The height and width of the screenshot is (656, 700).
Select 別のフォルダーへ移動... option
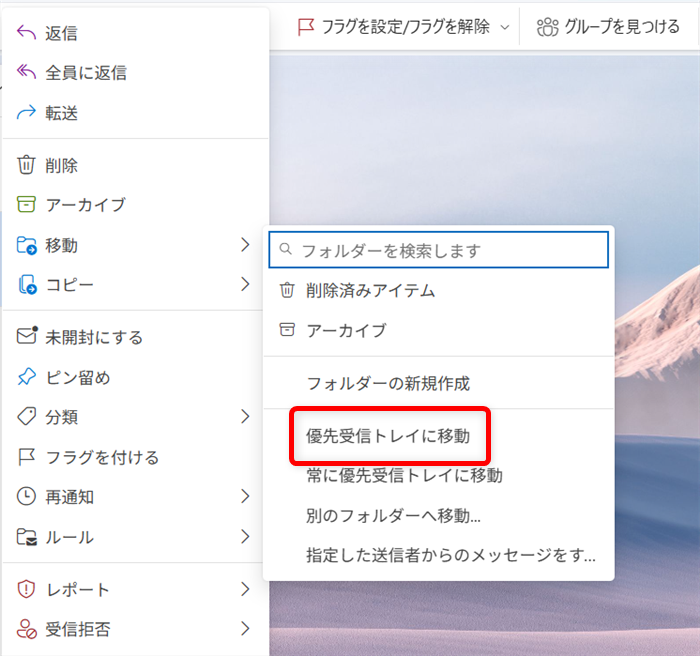tap(393, 517)
